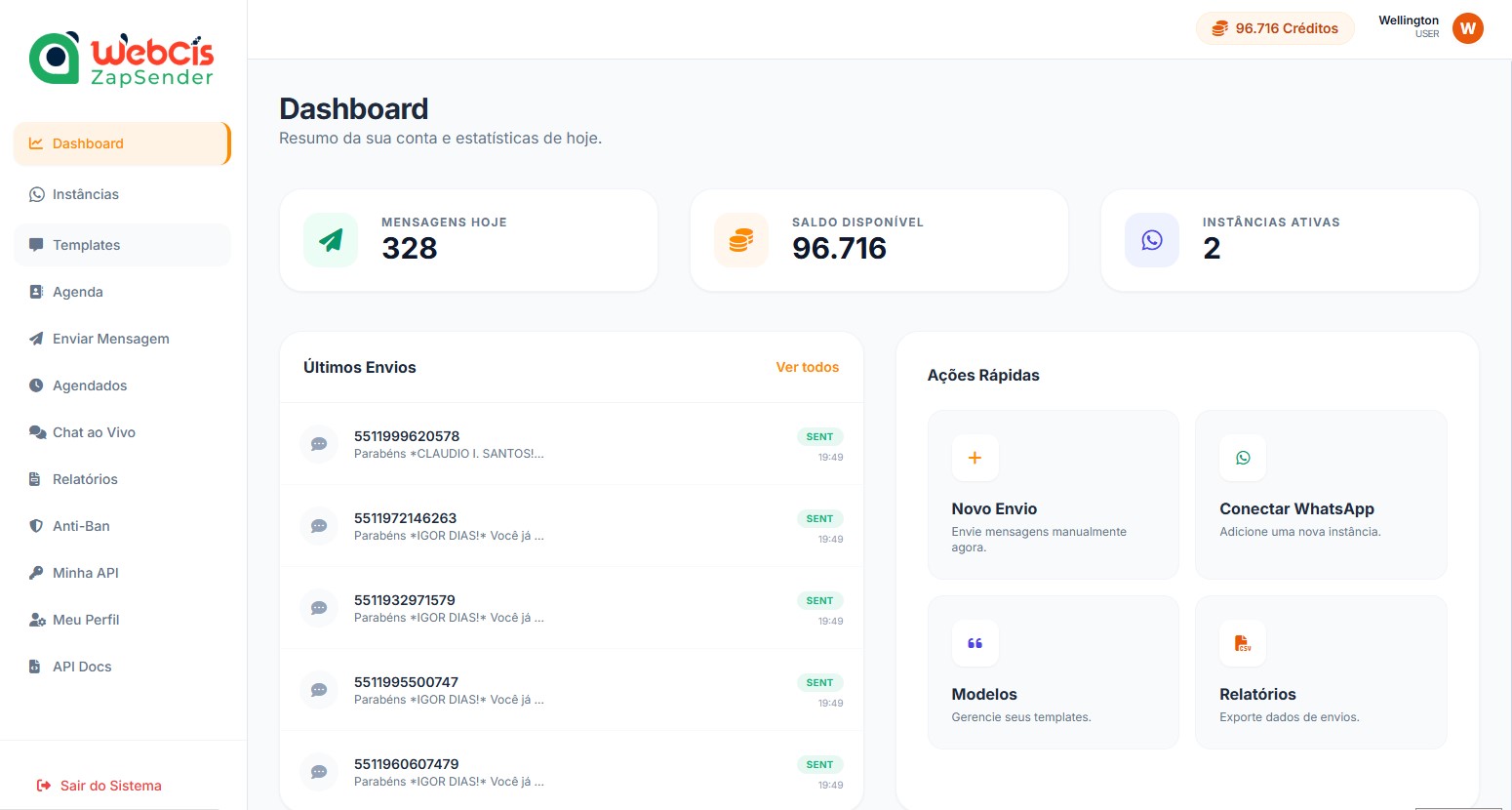Image resolution: width=1512 pixels, height=810 pixels.
Task: Go to API Docs
Action: tap(80, 666)
